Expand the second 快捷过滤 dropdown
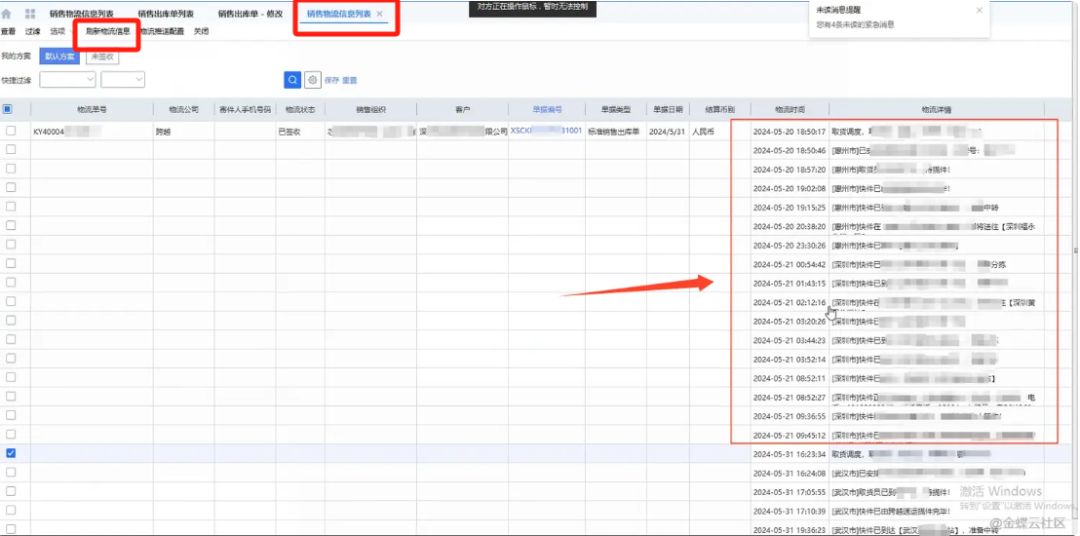The height and width of the screenshot is (536, 1080). 123,80
